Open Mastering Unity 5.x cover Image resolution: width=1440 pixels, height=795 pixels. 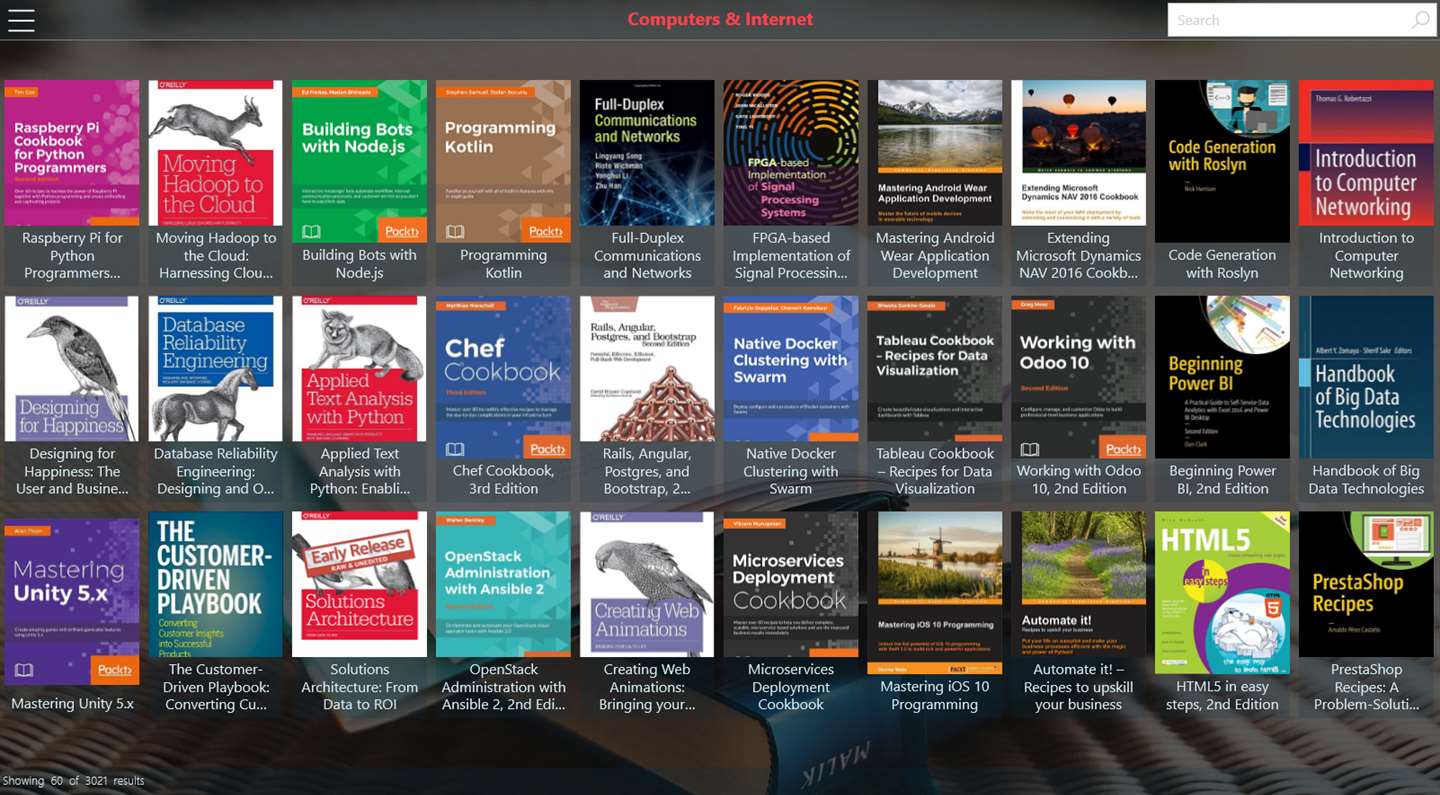click(x=72, y=599)
